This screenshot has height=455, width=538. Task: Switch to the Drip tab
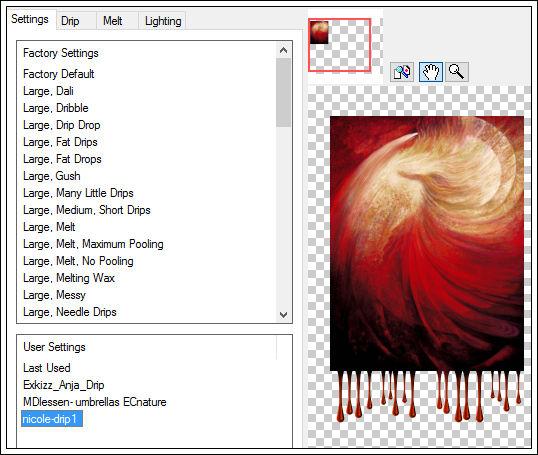click(70, 21)
